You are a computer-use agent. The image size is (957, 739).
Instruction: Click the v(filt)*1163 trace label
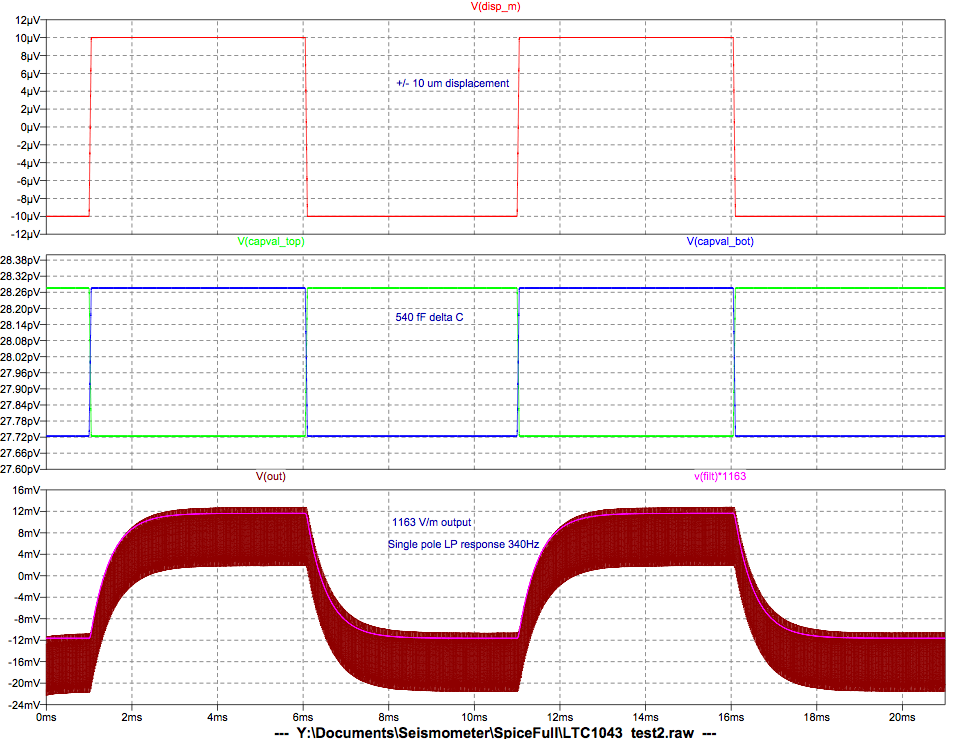(720, 476)
